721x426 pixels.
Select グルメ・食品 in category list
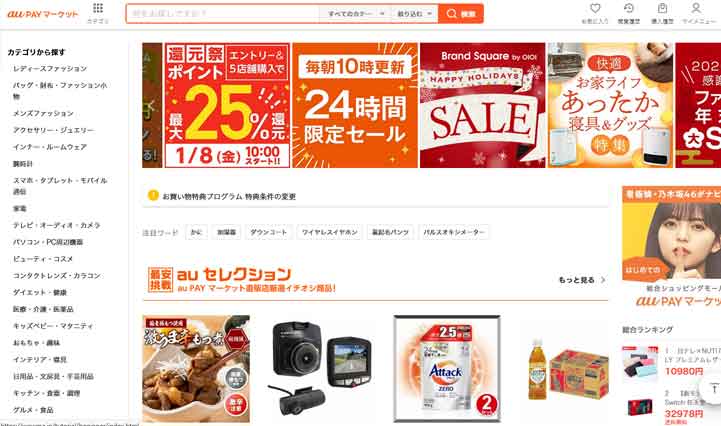(33, 410)
